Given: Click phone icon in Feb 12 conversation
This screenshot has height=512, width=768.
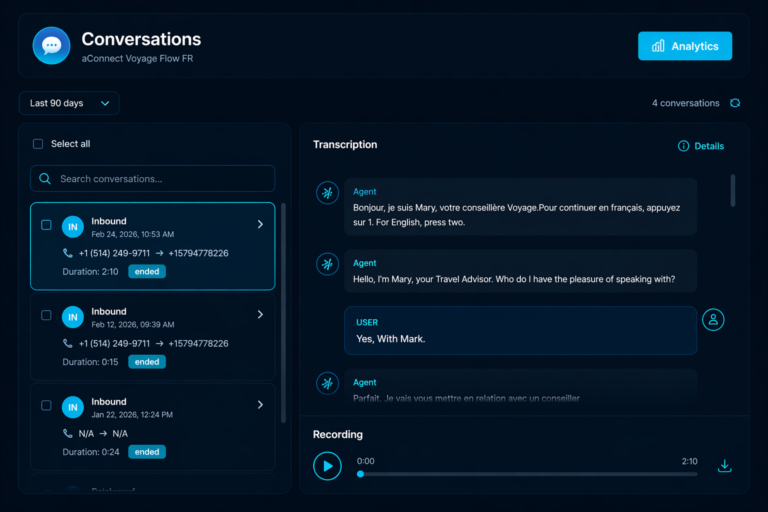Looking at the screenshot, I should click(68, 343).
